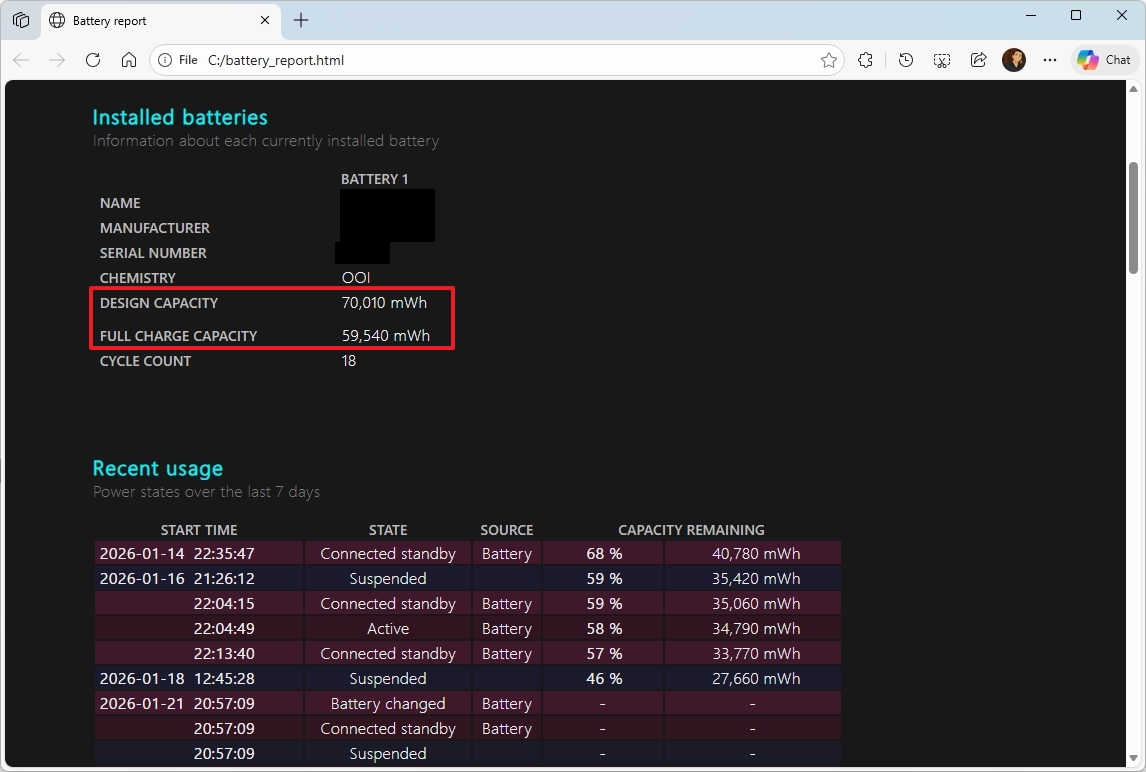This screenshot has width=1146, height=772.
Task: Open the Extensions menu
Action: point(865,60)
